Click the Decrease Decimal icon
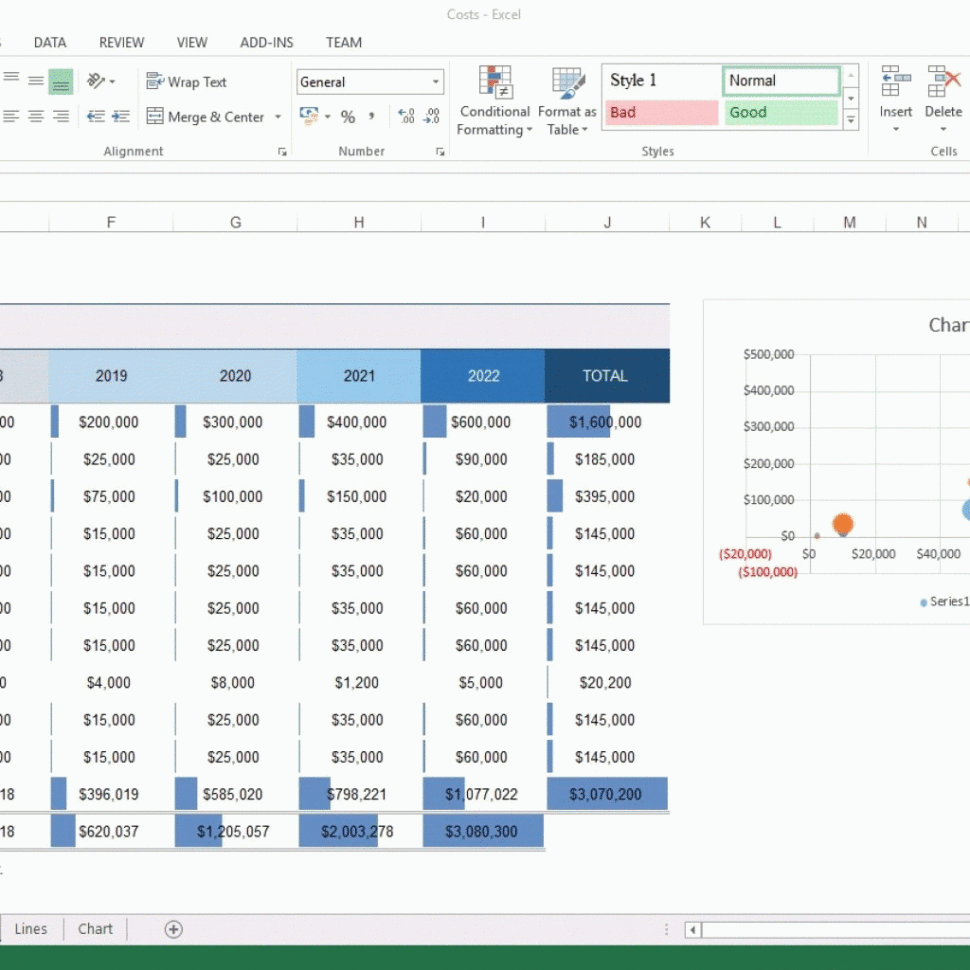Viewport: 970px width, 970px height. pyautogui.click(x=432, y=117)
